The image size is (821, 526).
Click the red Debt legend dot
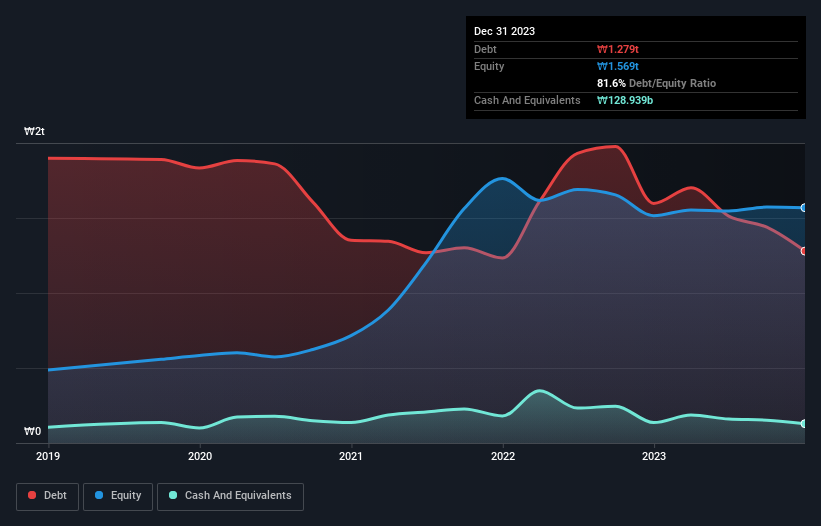coord(32,495)
